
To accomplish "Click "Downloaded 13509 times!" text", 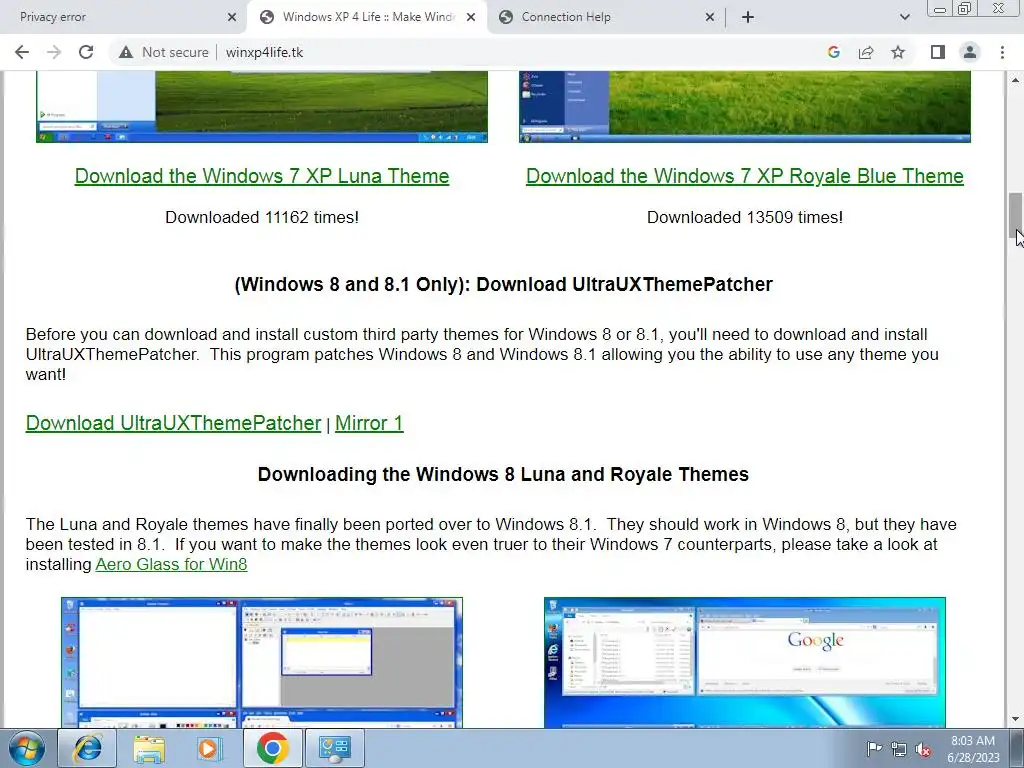I will 744,217.
